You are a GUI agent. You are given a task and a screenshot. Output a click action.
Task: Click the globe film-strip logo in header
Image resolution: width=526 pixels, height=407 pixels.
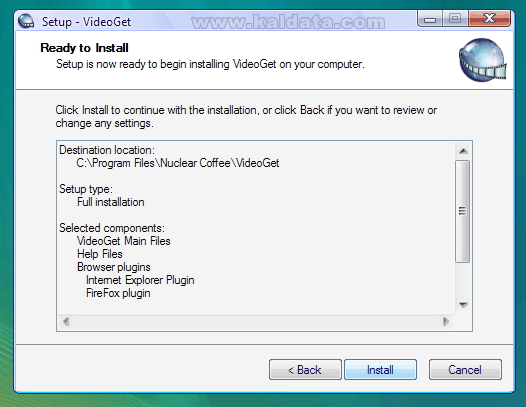pyautogui.click(x=482, y=60)
